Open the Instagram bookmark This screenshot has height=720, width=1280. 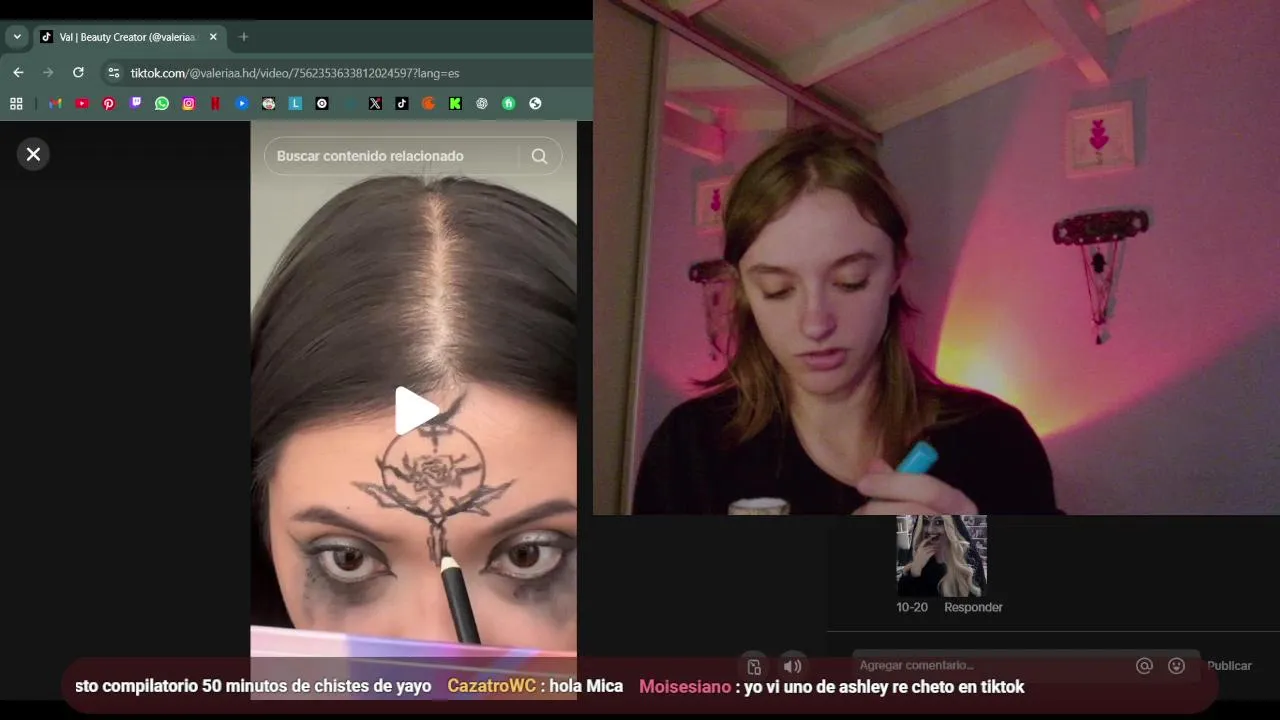coord(189,103)
